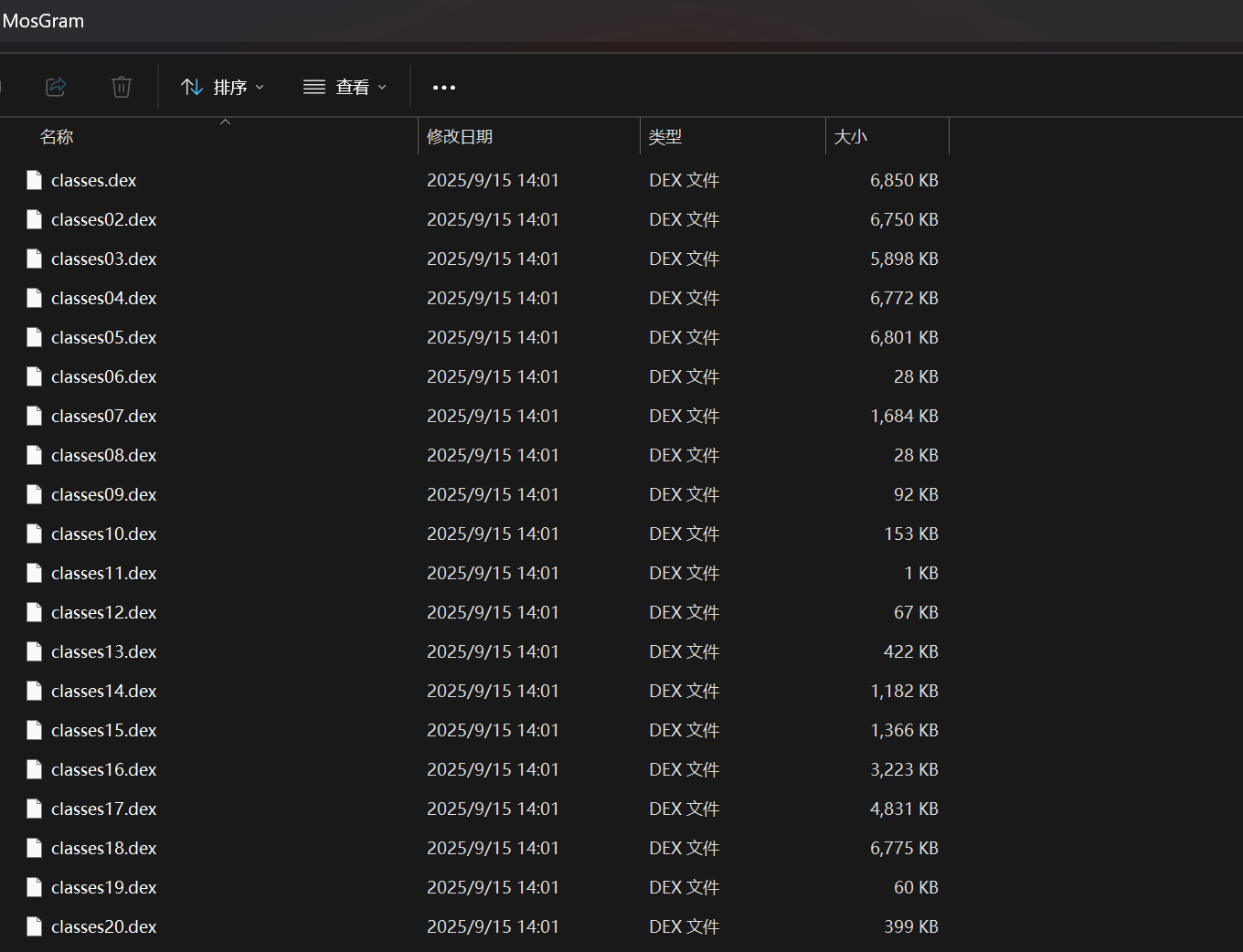Click the file icon beside classes17.dex
The image size is (1243, 952).
[35, 809]
